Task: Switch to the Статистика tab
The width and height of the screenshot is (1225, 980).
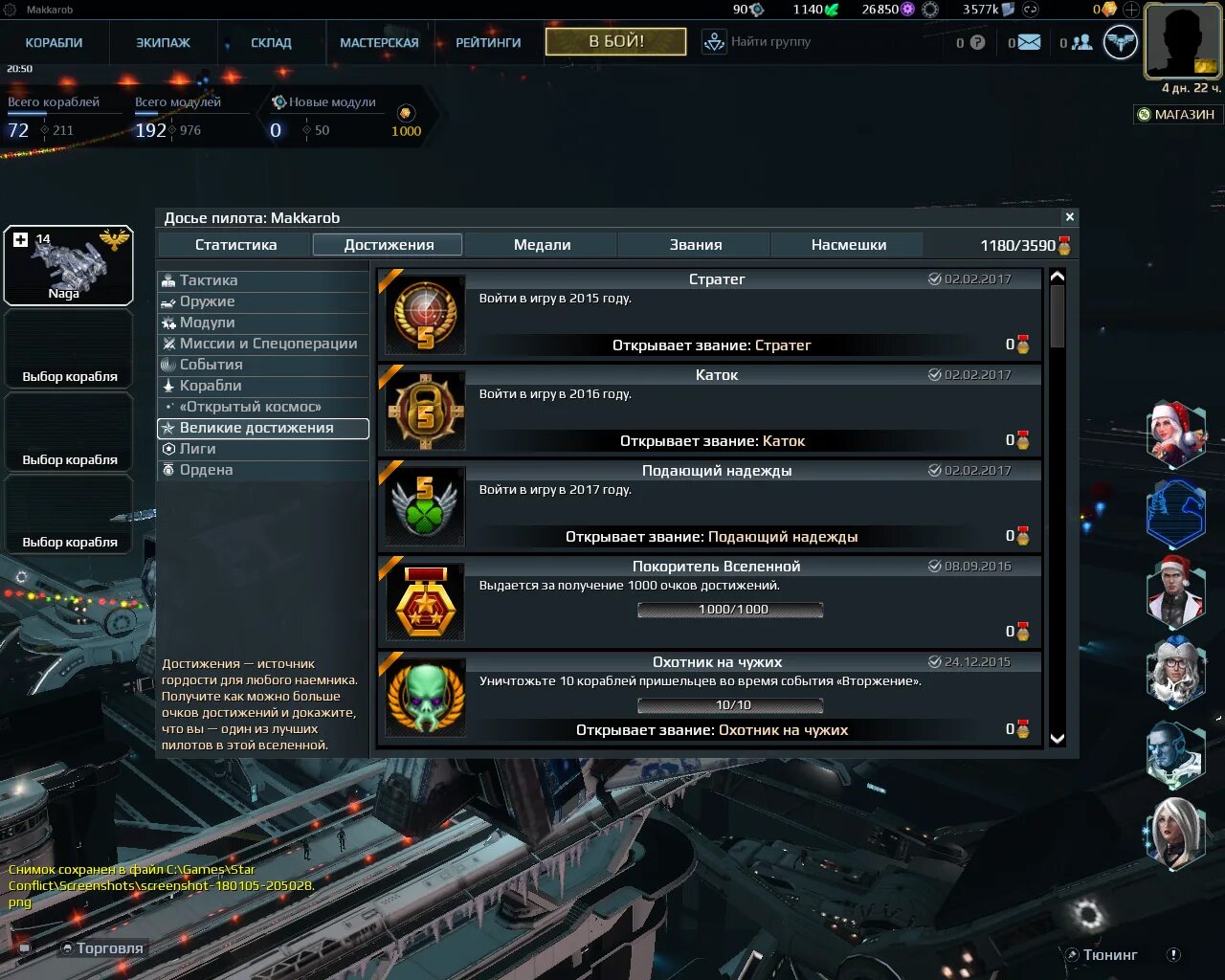Action: tap(235, 245)
